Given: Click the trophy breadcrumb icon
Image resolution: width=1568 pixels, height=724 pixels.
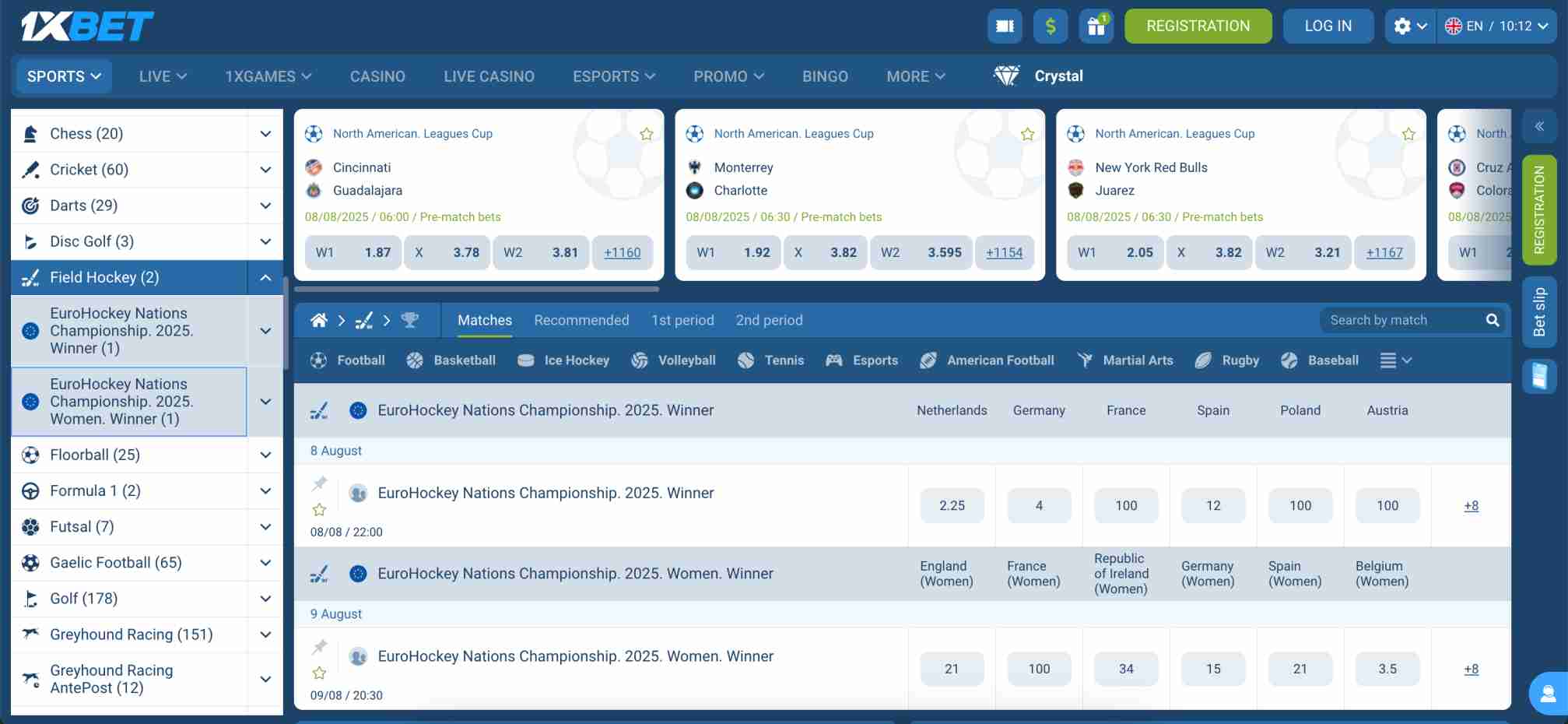Looking at the screenshot, I should [x=409, y=320].
